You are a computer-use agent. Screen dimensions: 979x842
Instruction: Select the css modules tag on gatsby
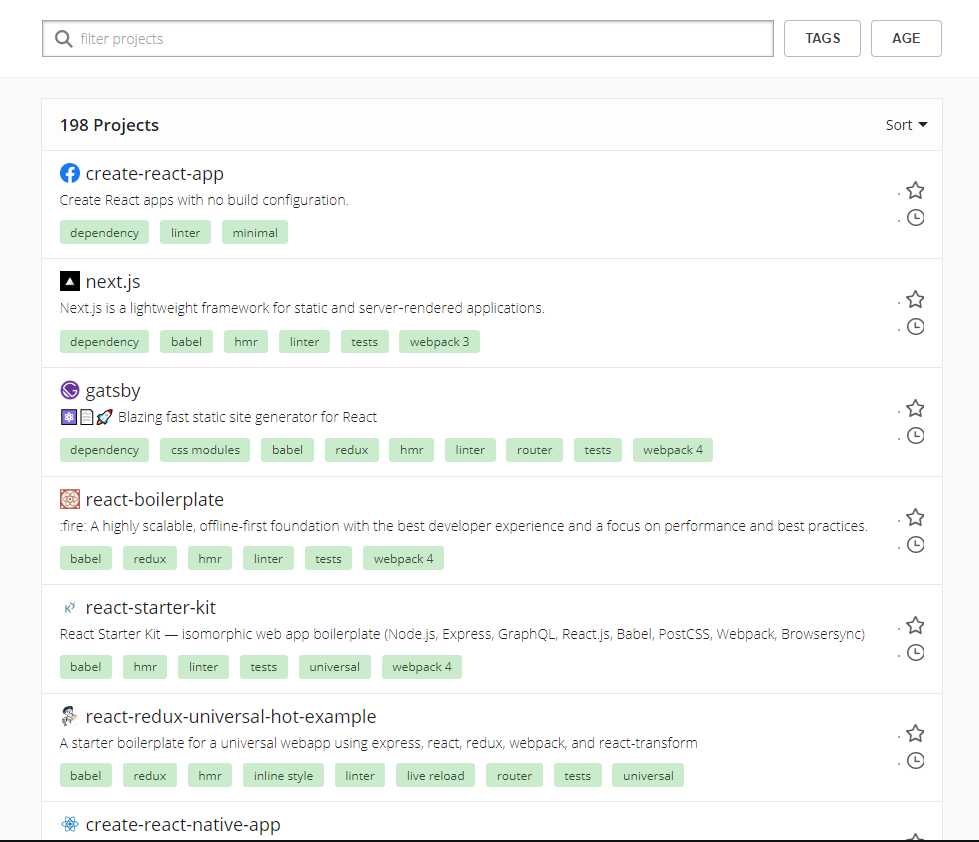[205, 450]
